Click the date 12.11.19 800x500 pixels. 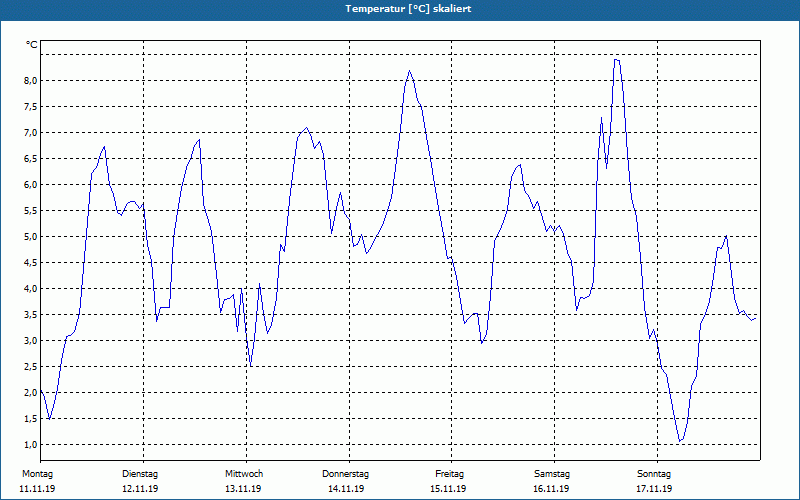(x=140, y=489)
